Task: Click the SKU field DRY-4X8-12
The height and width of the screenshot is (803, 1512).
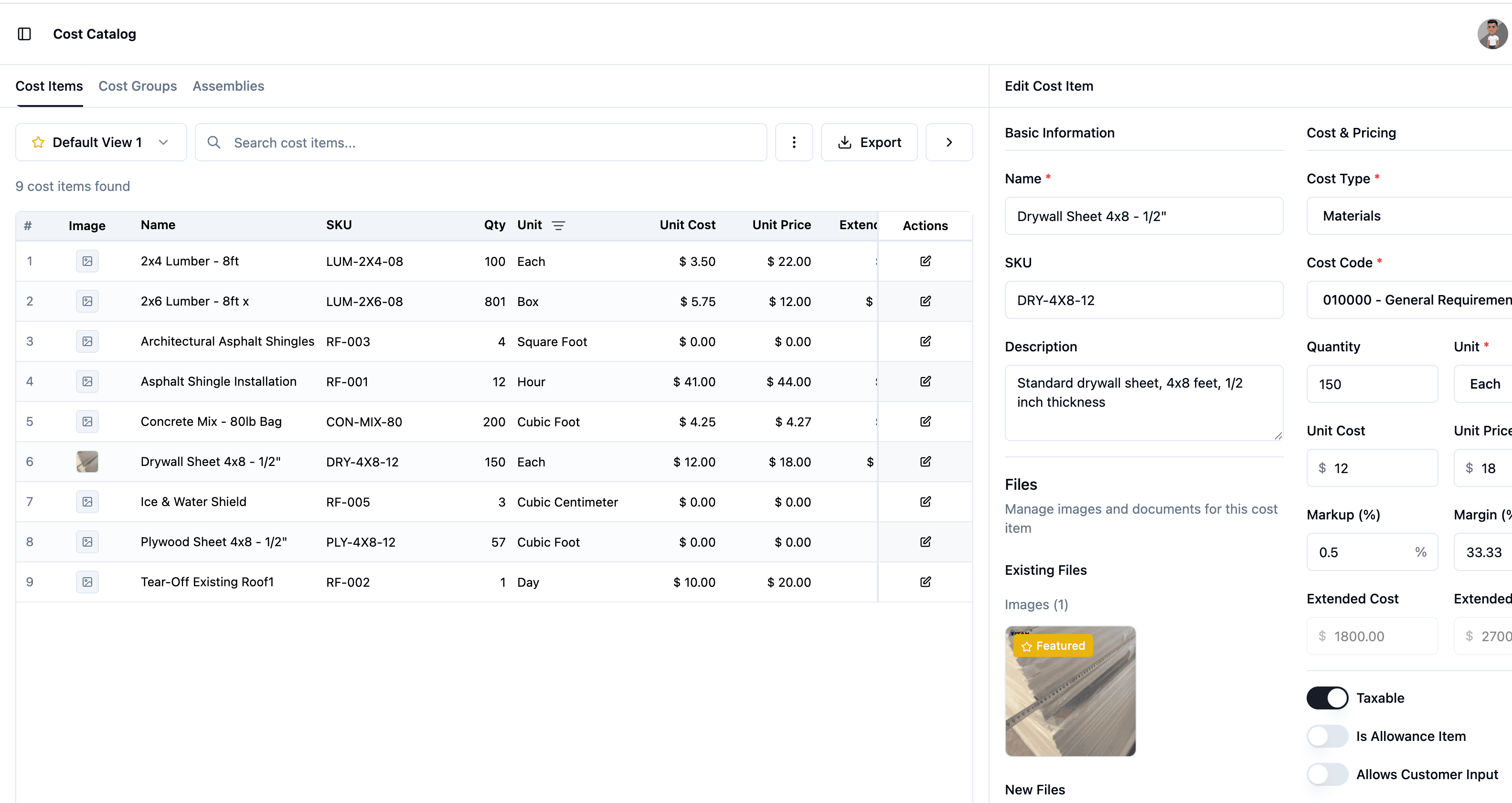Action: pyautogui.click(x=1143, y=300)
